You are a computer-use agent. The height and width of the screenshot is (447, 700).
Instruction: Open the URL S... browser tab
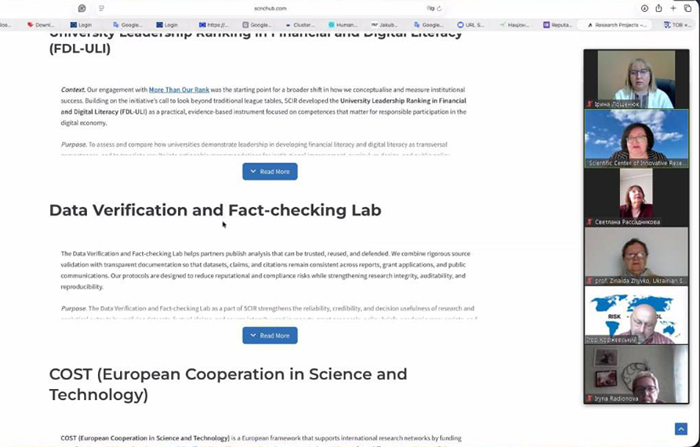point(471,25)
